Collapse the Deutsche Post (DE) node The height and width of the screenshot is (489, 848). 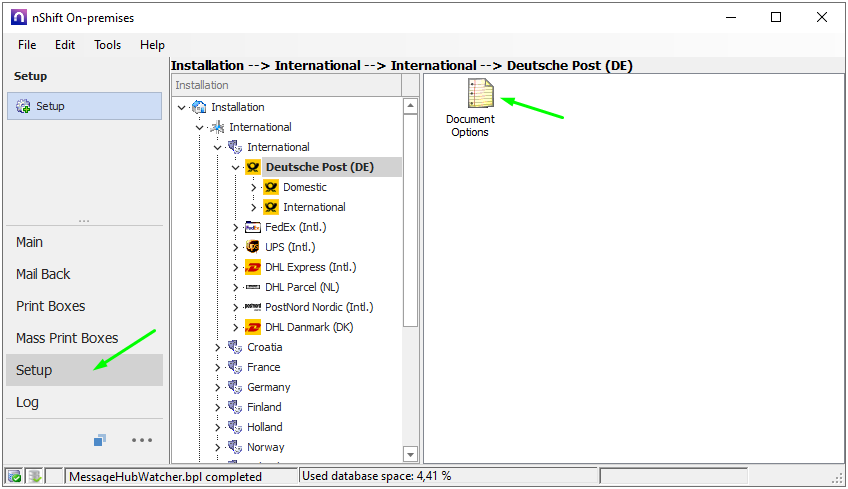pyautogui.click(x=236, y=167)
